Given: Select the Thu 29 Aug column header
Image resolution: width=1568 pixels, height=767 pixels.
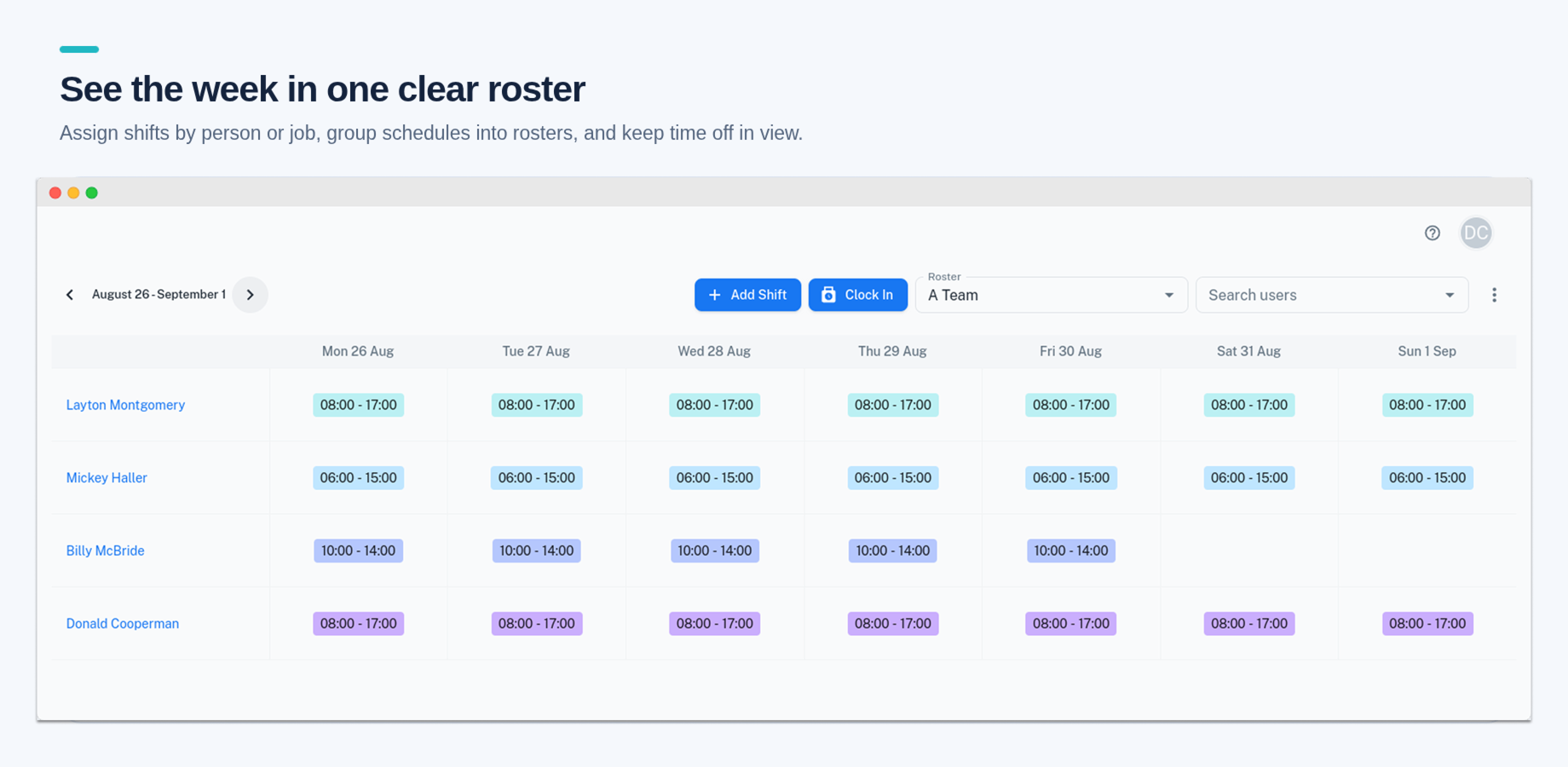Looking at the screenshot, I should click(892, 351).
